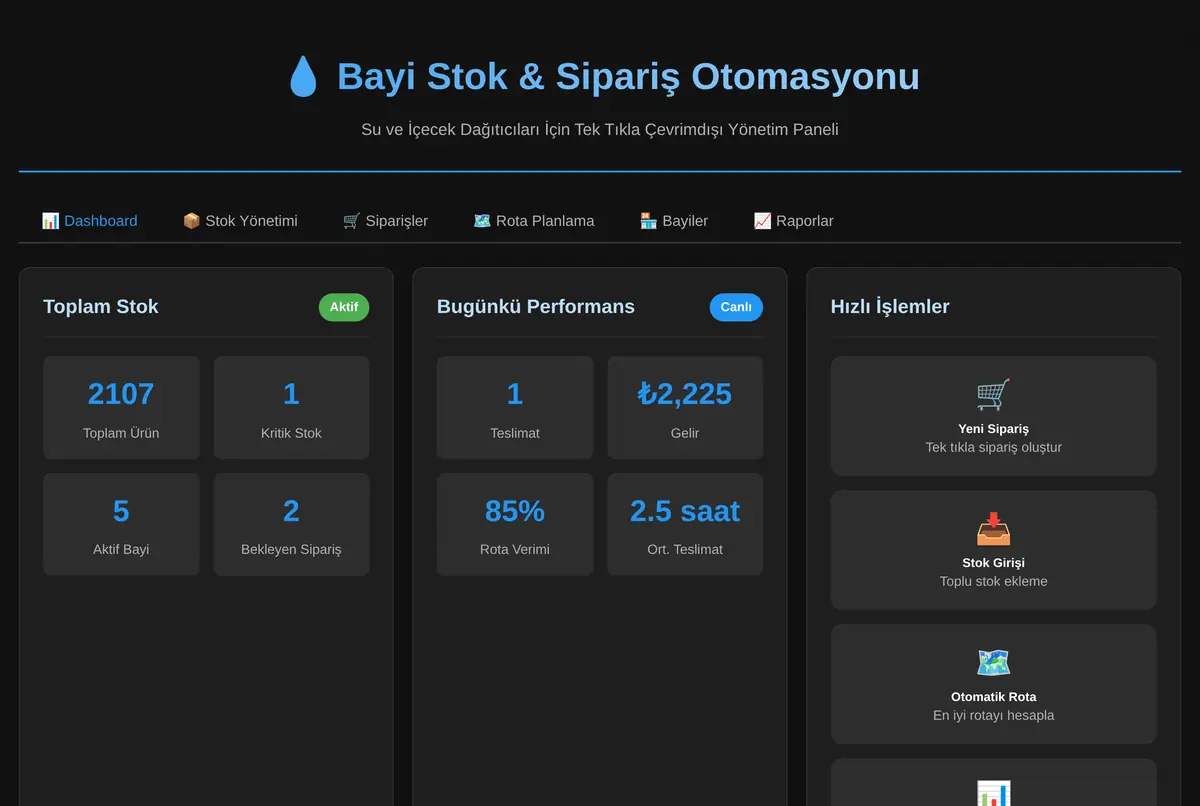
Task: Click the 'Tek tıkla sipariş oluştur' text
Action: [x=993, y=448]
